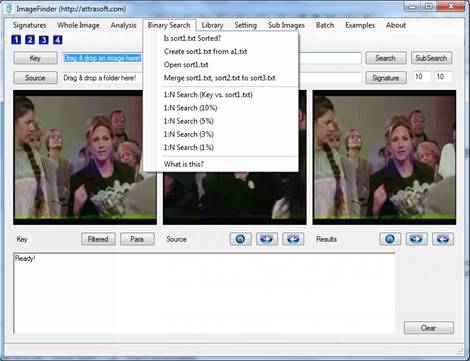Click the Signature button
Screen dimensions: 470x361
point(386,78)
